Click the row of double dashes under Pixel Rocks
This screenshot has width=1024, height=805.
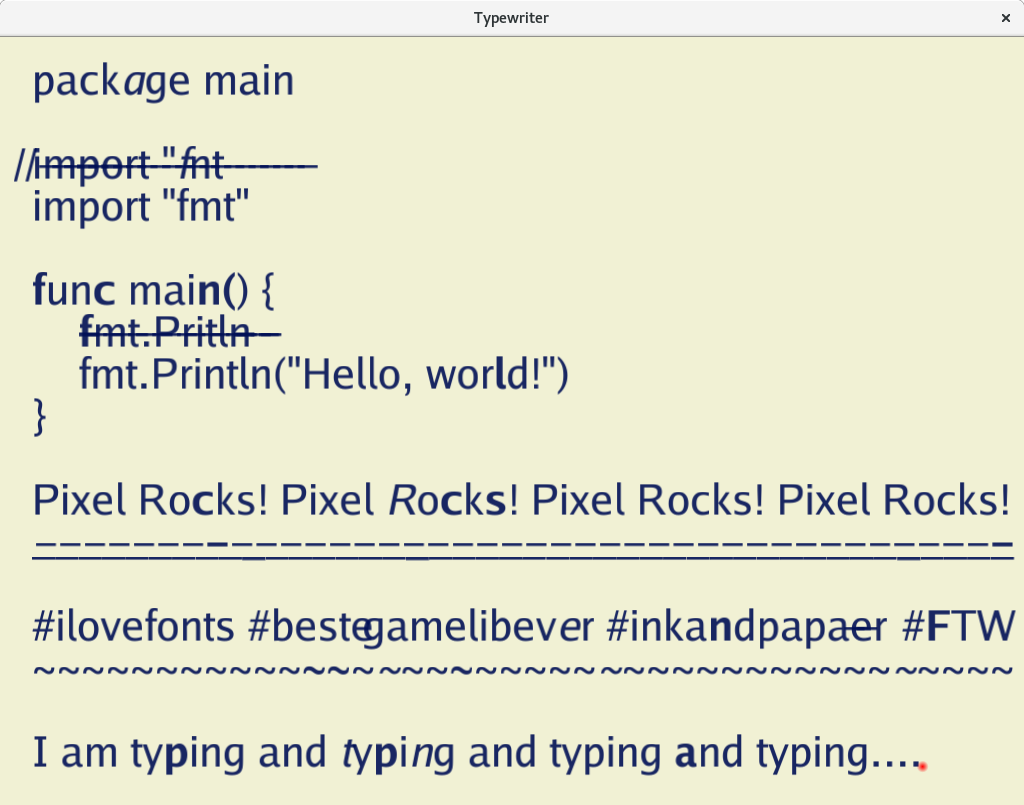coord(523,550)
